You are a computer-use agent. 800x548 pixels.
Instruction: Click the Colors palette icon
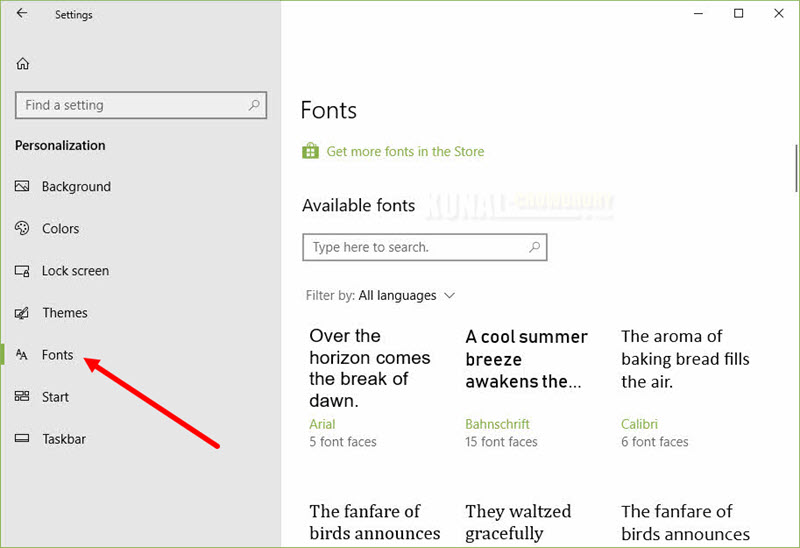22,228
